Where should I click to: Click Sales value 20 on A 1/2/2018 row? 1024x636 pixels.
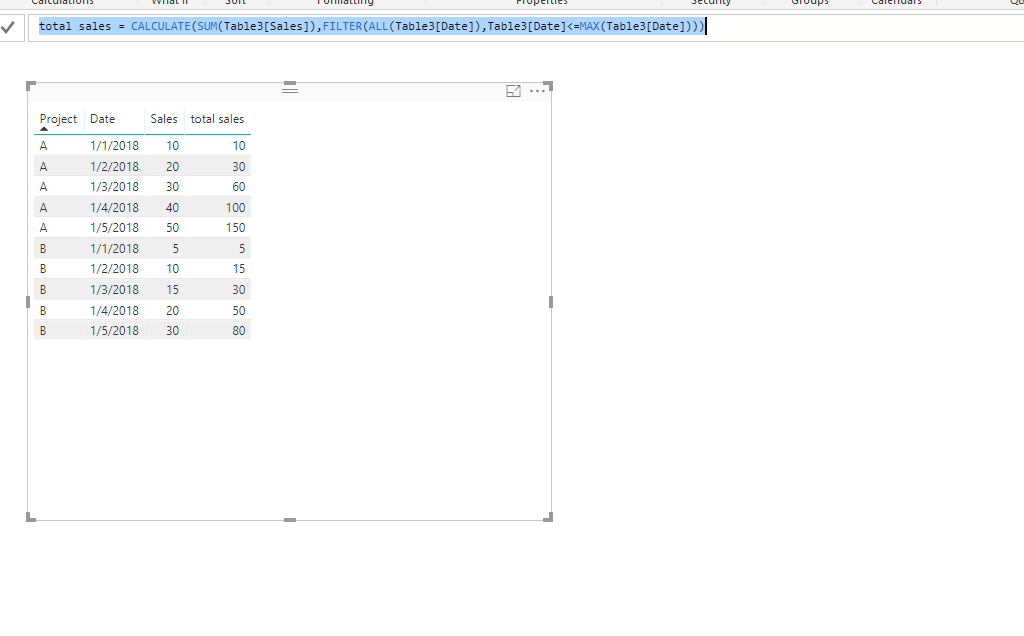(x=172, y=167)
